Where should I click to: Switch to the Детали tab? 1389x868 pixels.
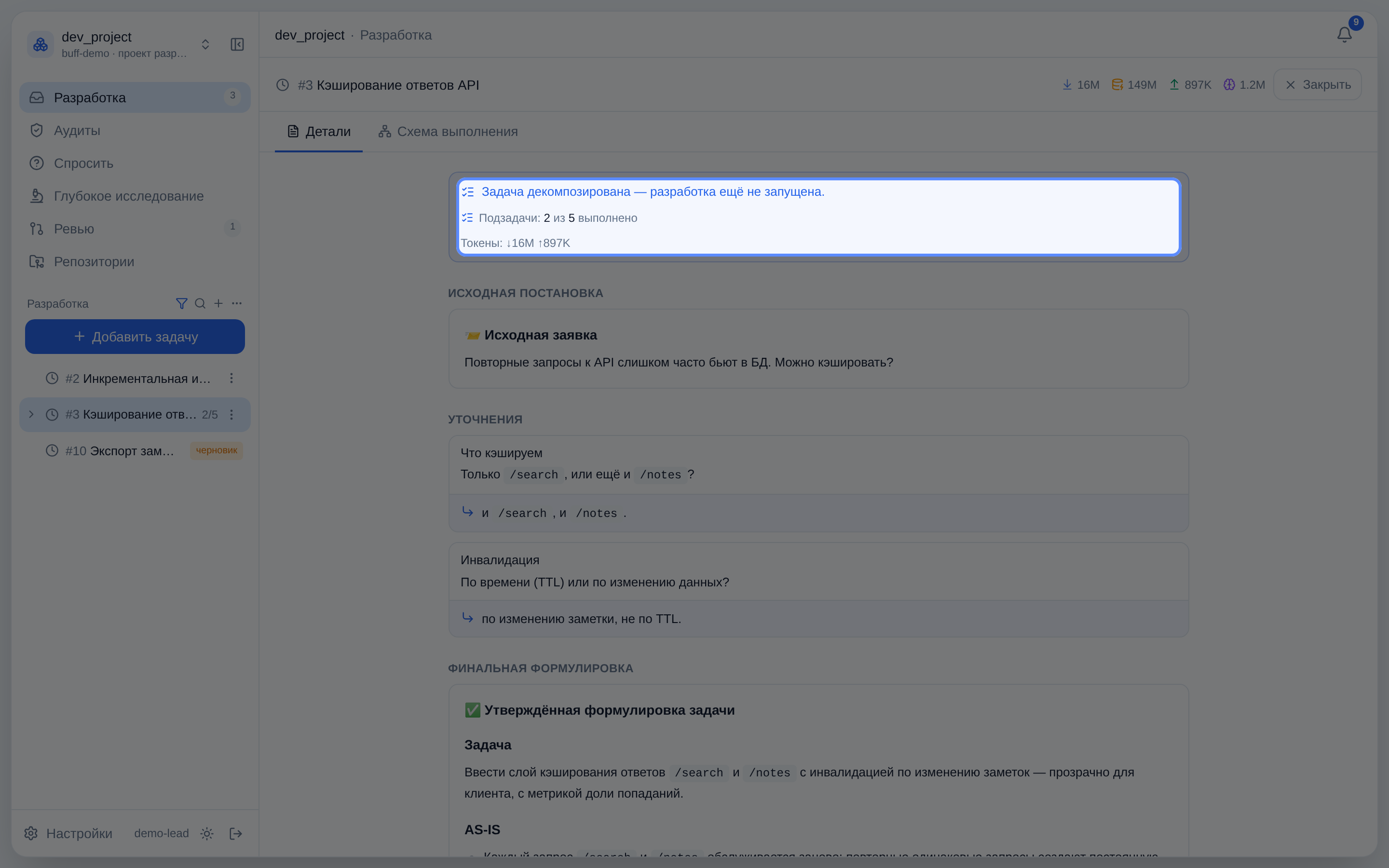tap(318, 132)
